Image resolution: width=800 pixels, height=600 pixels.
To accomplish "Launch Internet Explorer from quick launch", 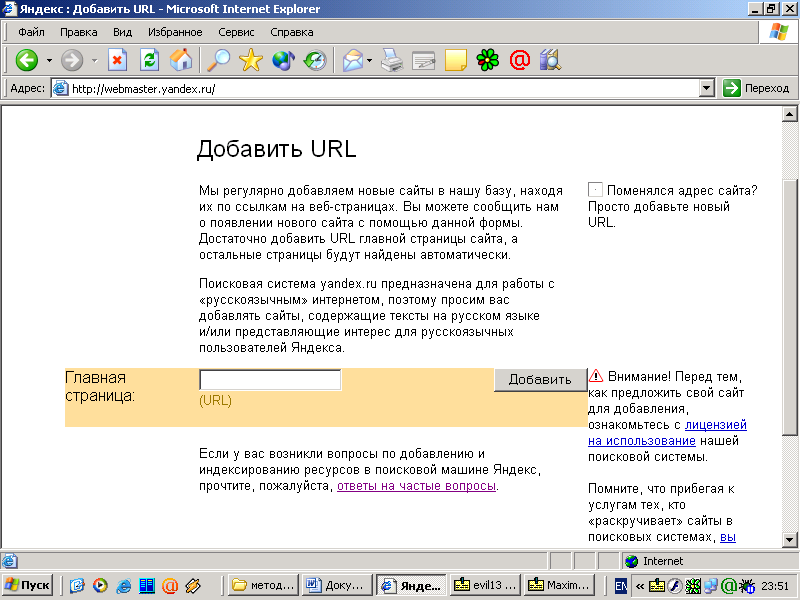I will pyautogui.click(x=123, y=585).
